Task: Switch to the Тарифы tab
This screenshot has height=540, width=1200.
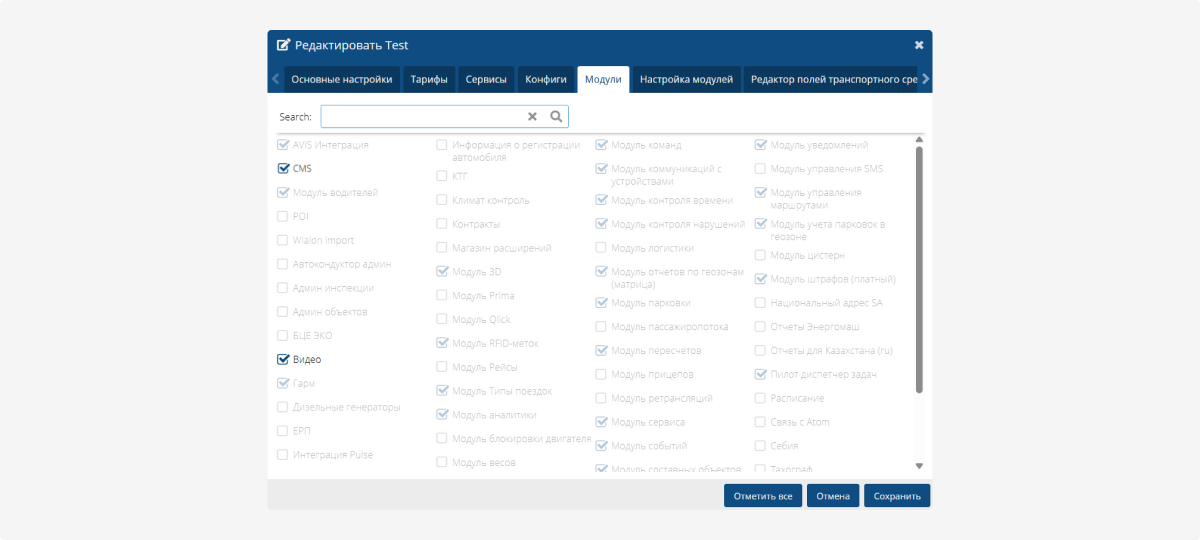Action: coord(428,79)
